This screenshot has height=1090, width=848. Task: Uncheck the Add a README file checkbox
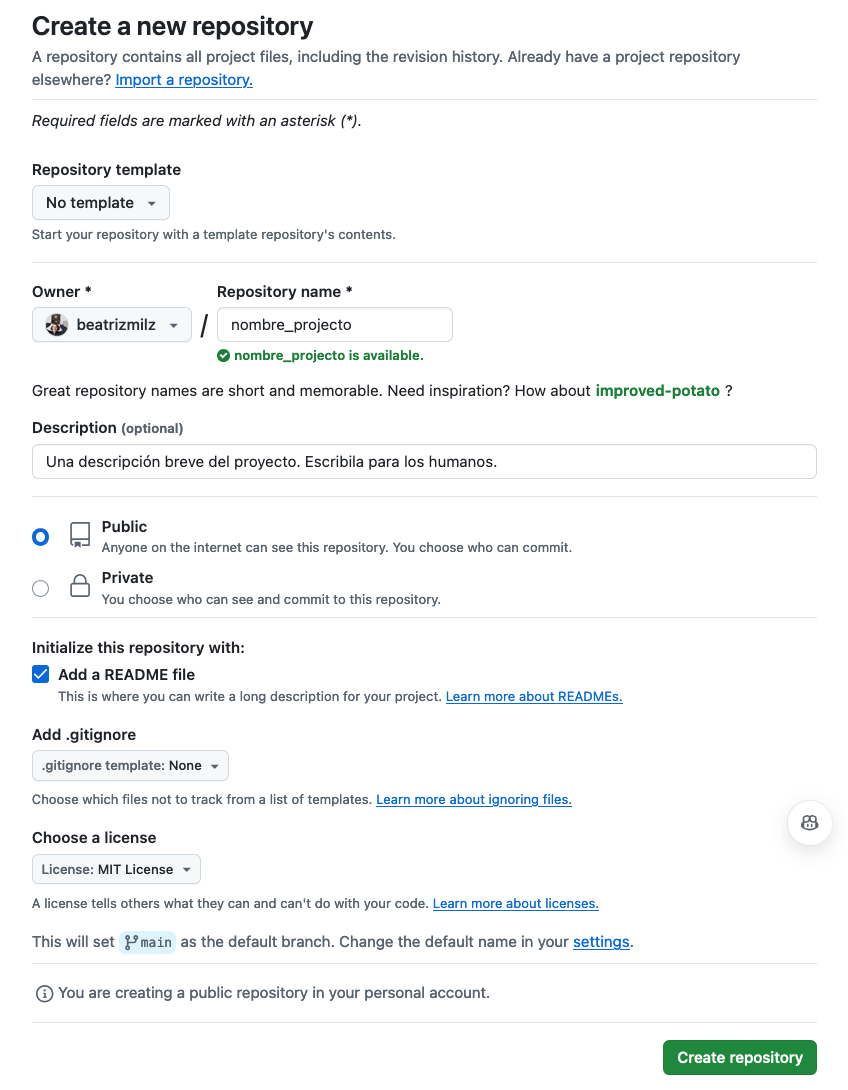coord(41,674)
